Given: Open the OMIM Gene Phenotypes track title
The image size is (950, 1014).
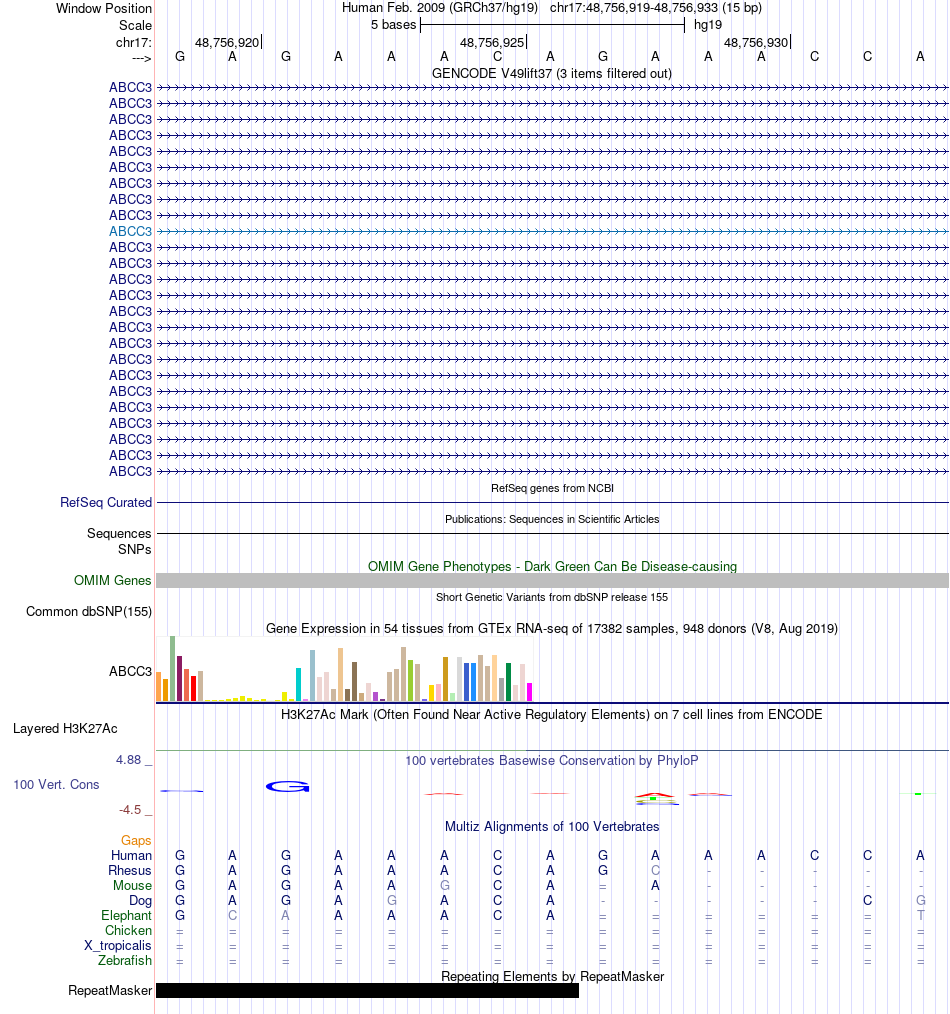Looking at the screenshot, I should coord(552,566).
